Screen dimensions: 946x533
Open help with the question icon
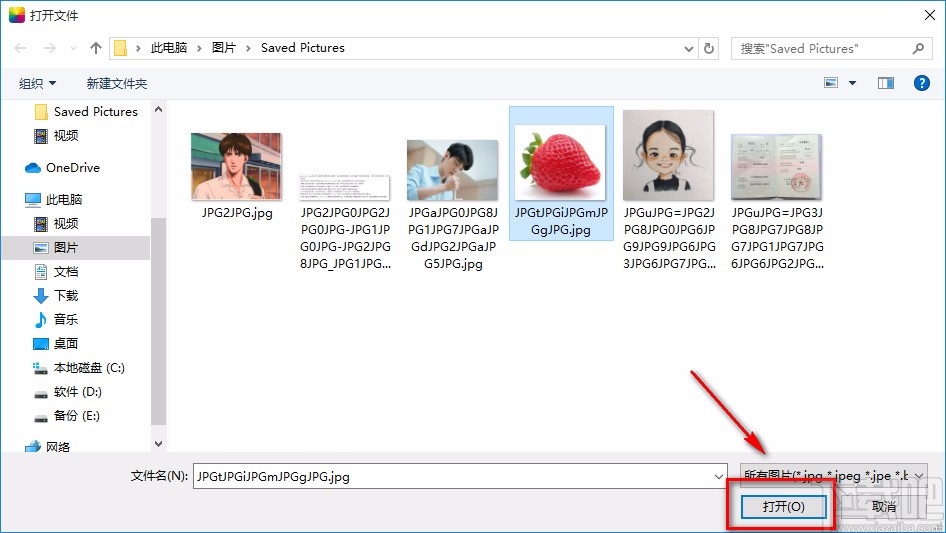pos(921,83)
